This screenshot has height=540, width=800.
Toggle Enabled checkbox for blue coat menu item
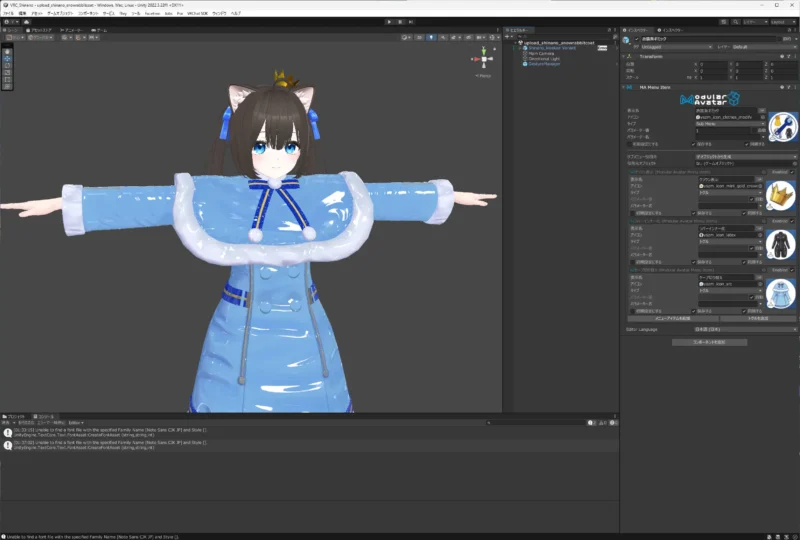792,270
